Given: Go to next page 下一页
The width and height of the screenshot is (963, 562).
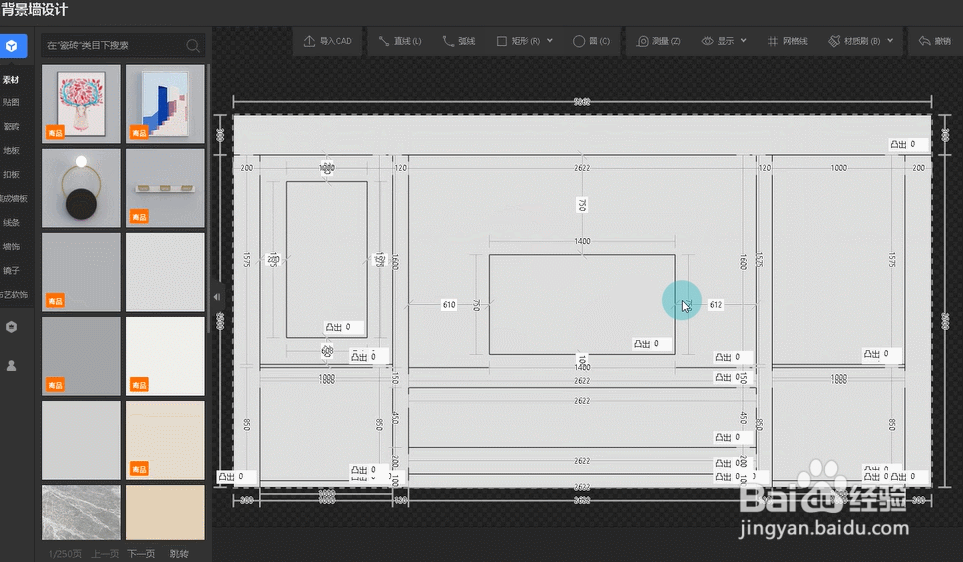Looking at the screenshot, I should (141, 553).
